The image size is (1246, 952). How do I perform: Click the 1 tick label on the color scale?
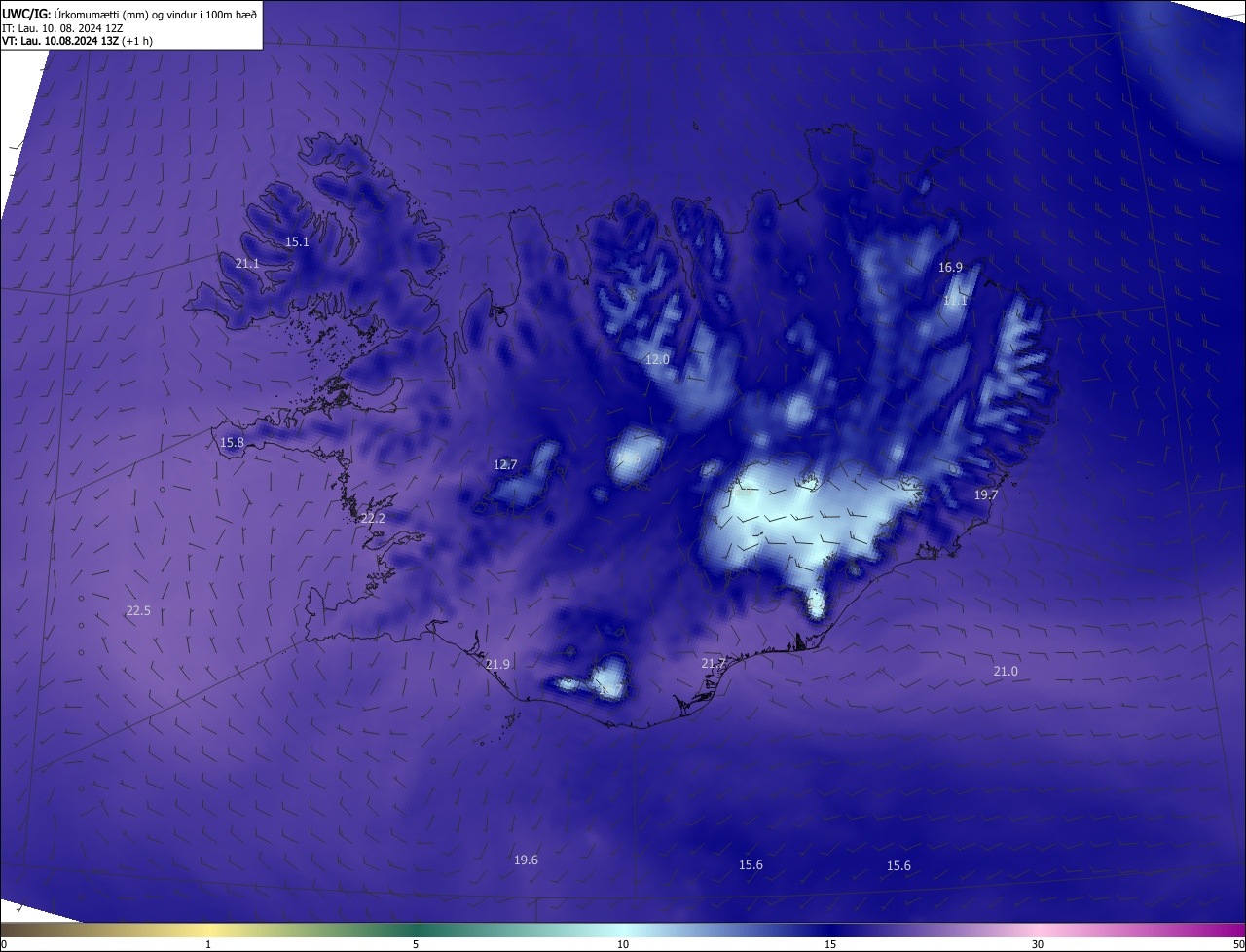(209, 945)
